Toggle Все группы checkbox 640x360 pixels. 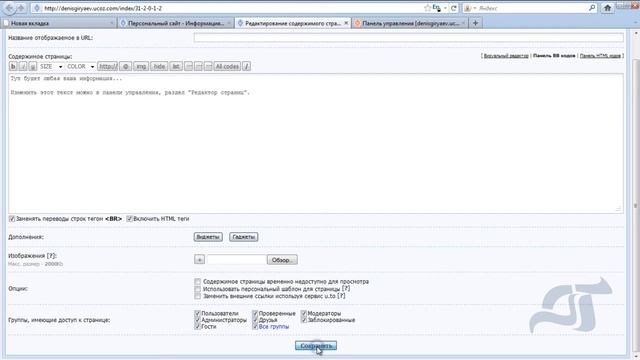coord(255,327)
